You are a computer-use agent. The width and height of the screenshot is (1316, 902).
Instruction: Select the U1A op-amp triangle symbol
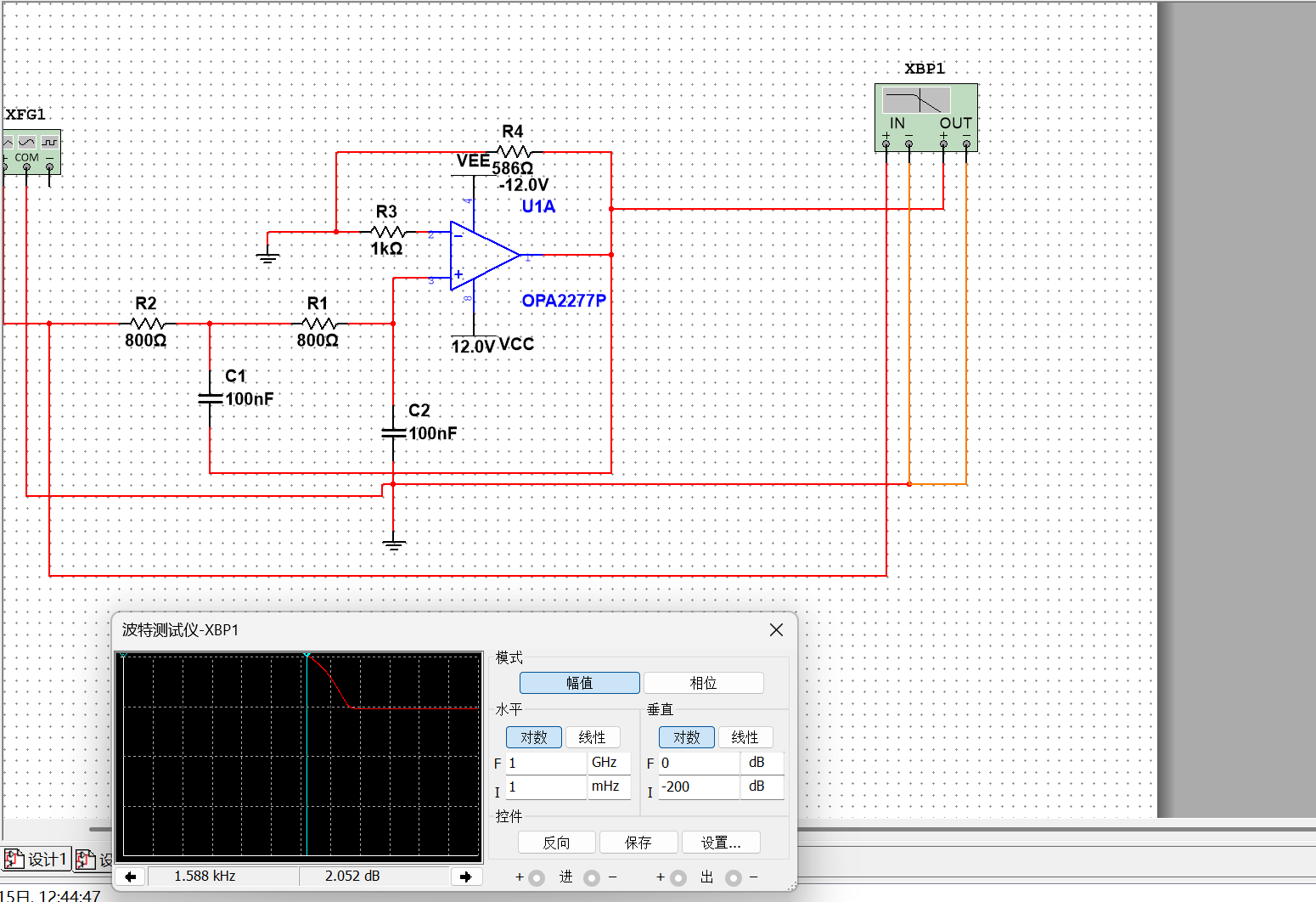(x=485, y=255)
